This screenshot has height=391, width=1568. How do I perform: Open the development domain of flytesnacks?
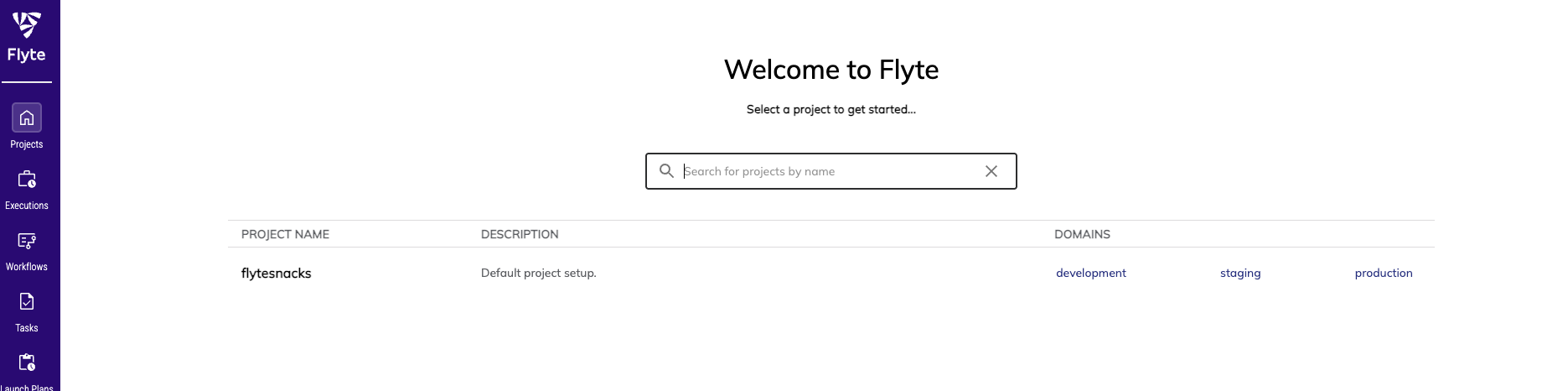(x=1091, y=274)
